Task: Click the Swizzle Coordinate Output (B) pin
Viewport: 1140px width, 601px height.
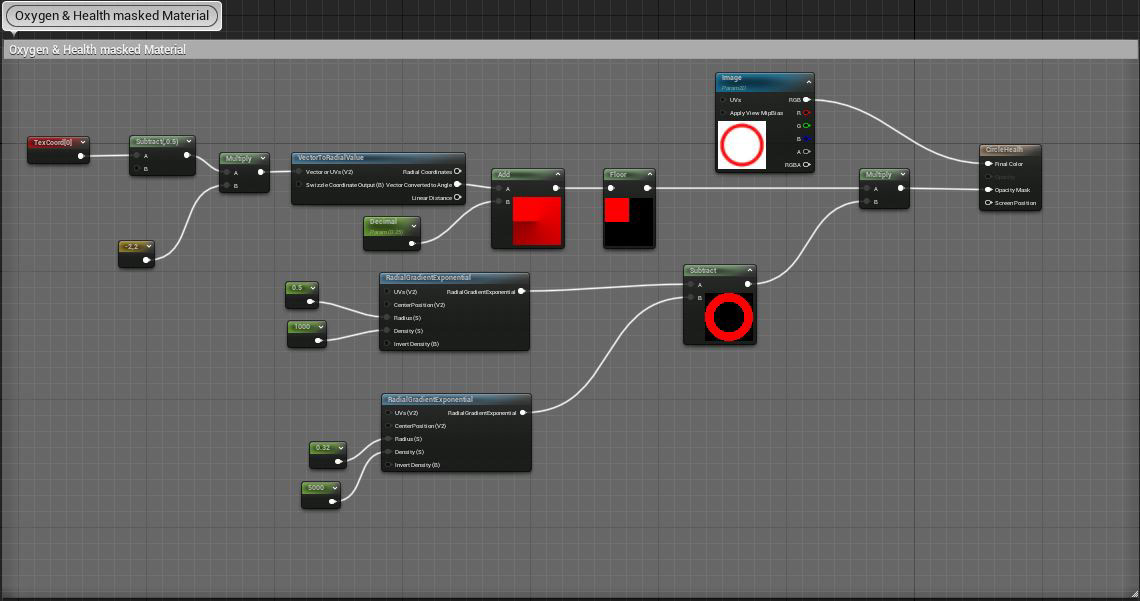Action: (299, 185)
